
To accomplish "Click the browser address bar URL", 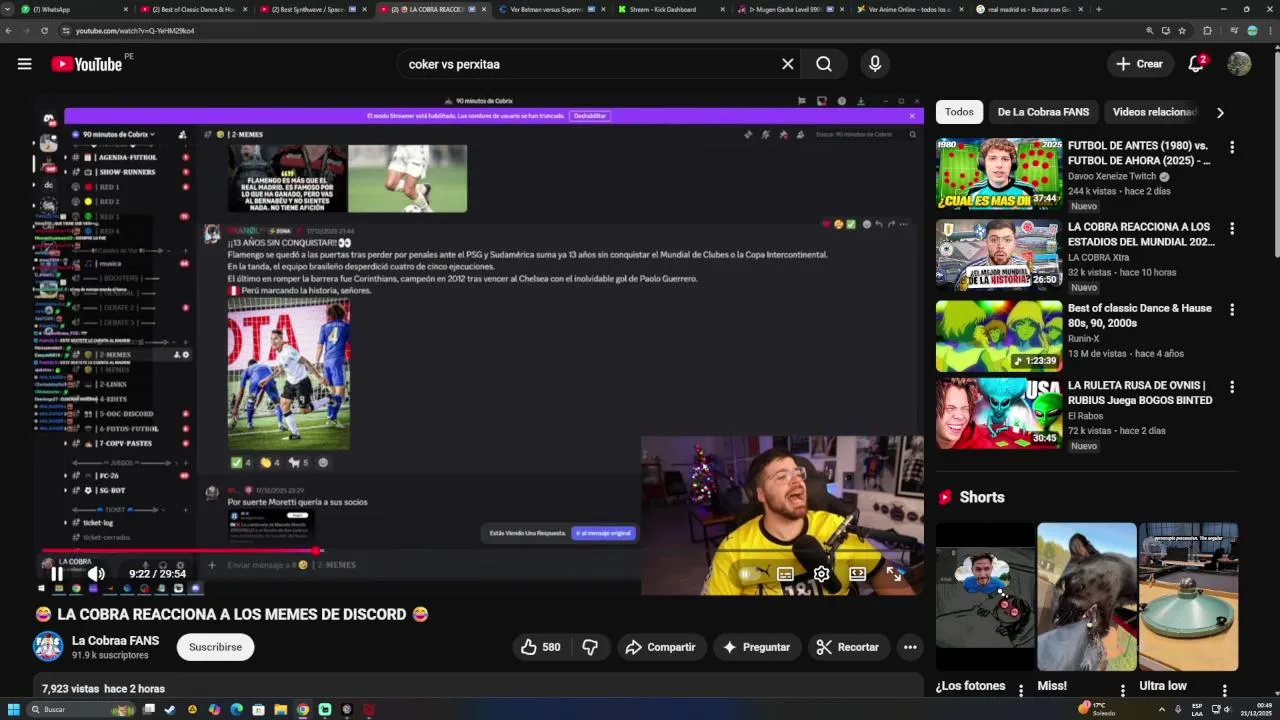I will [x=134, y=31].
